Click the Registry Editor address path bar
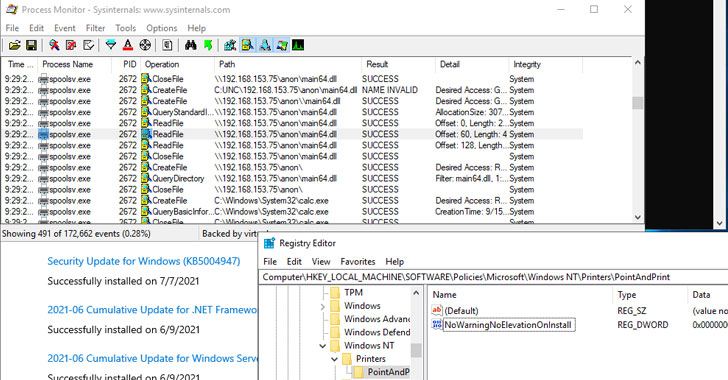 (493, 277)
